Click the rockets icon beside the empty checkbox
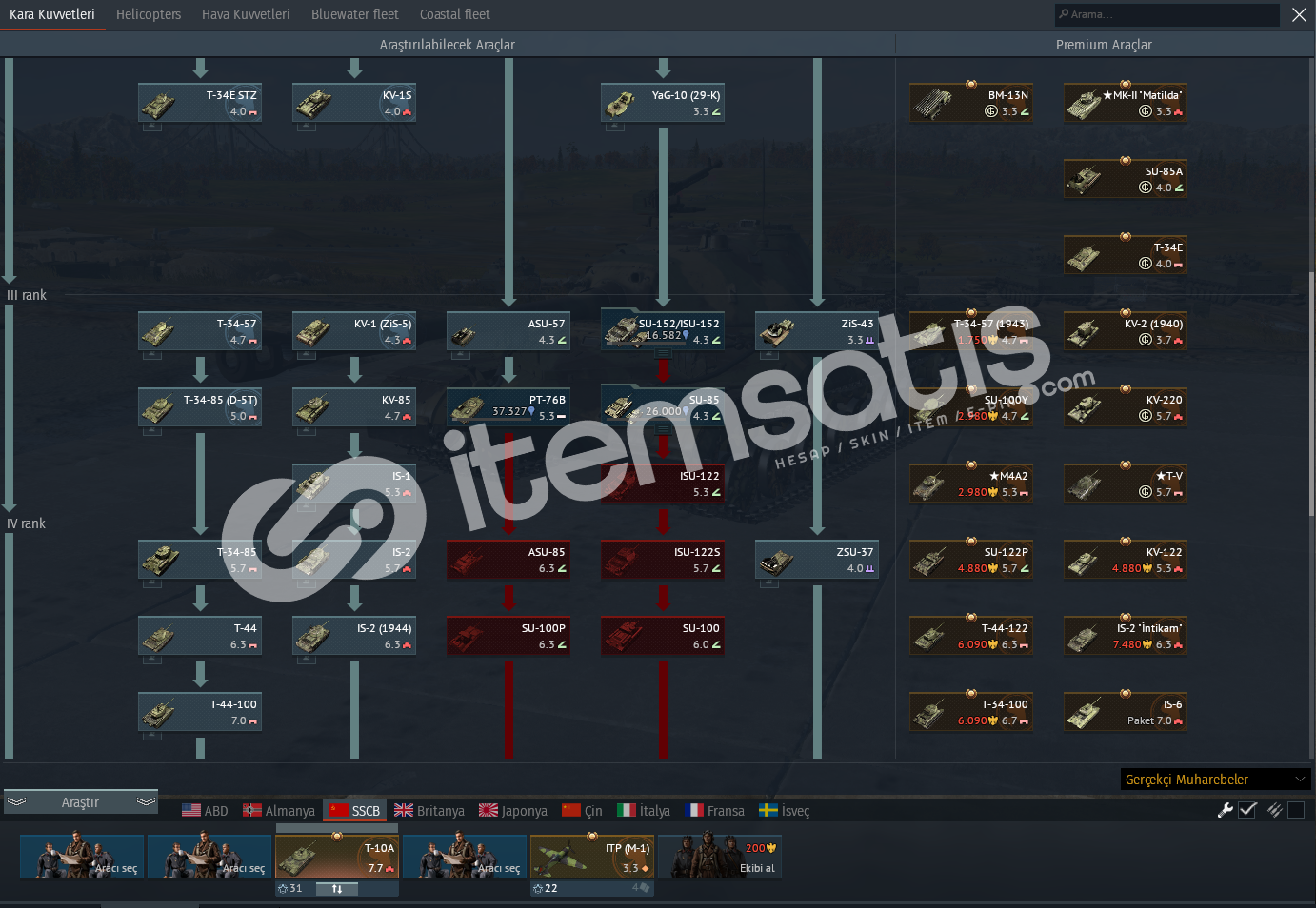Screen dimensions: 1316x908 pyautogui.click(x=1274, y=810)
